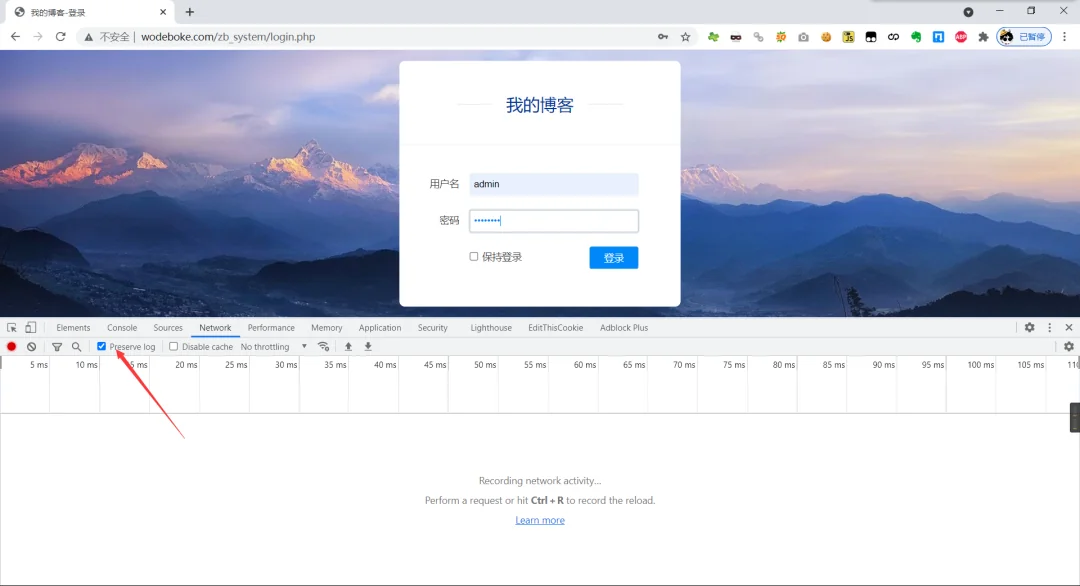Switch to the Performance tab
Image resolution: width=1080 pixels, height=586 pixels.
click(271, 328)
